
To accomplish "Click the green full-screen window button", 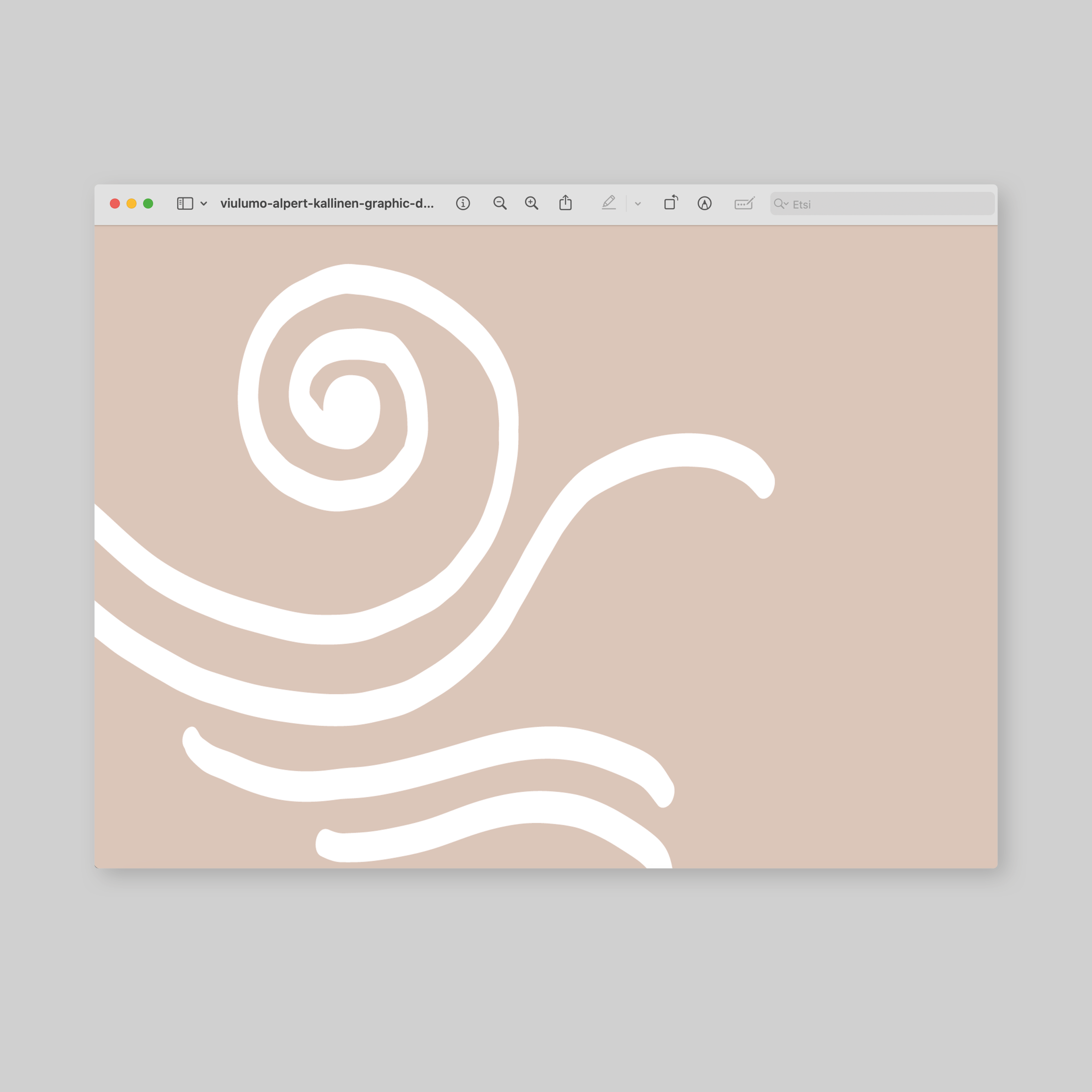I will click(148, 203).
